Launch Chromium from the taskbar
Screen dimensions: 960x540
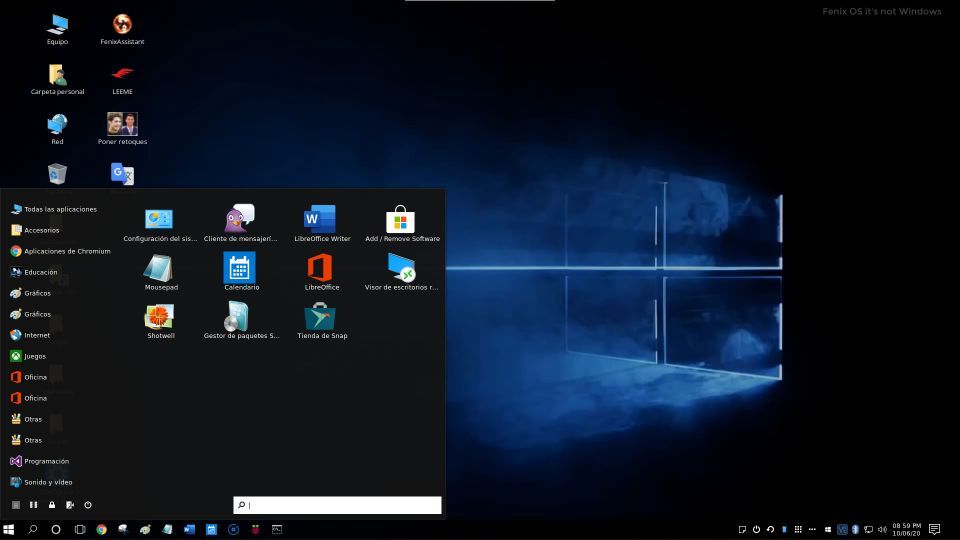[102, 530]
